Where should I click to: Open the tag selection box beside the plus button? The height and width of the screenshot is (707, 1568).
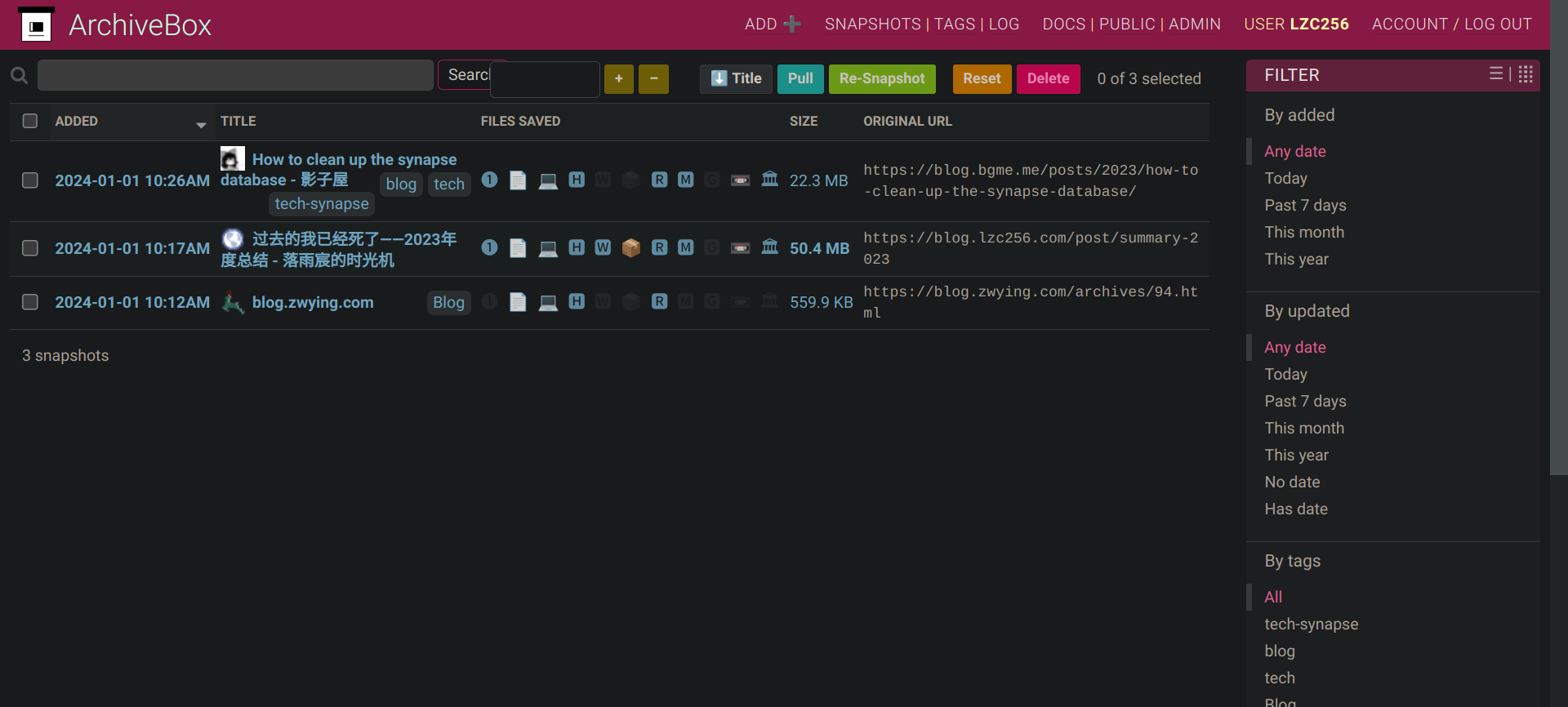tap(545, 80)
